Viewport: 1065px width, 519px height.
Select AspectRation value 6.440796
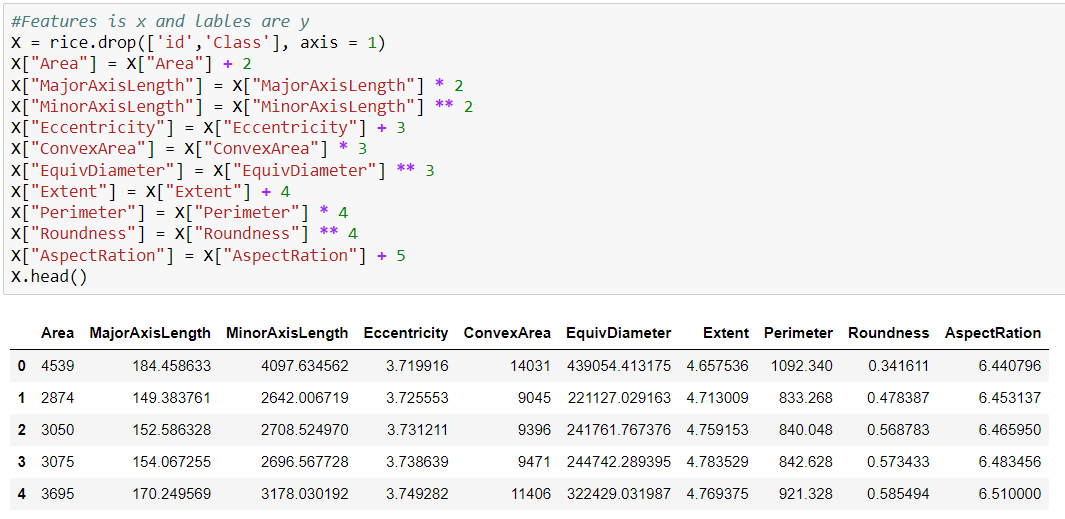click(1010, 366)
